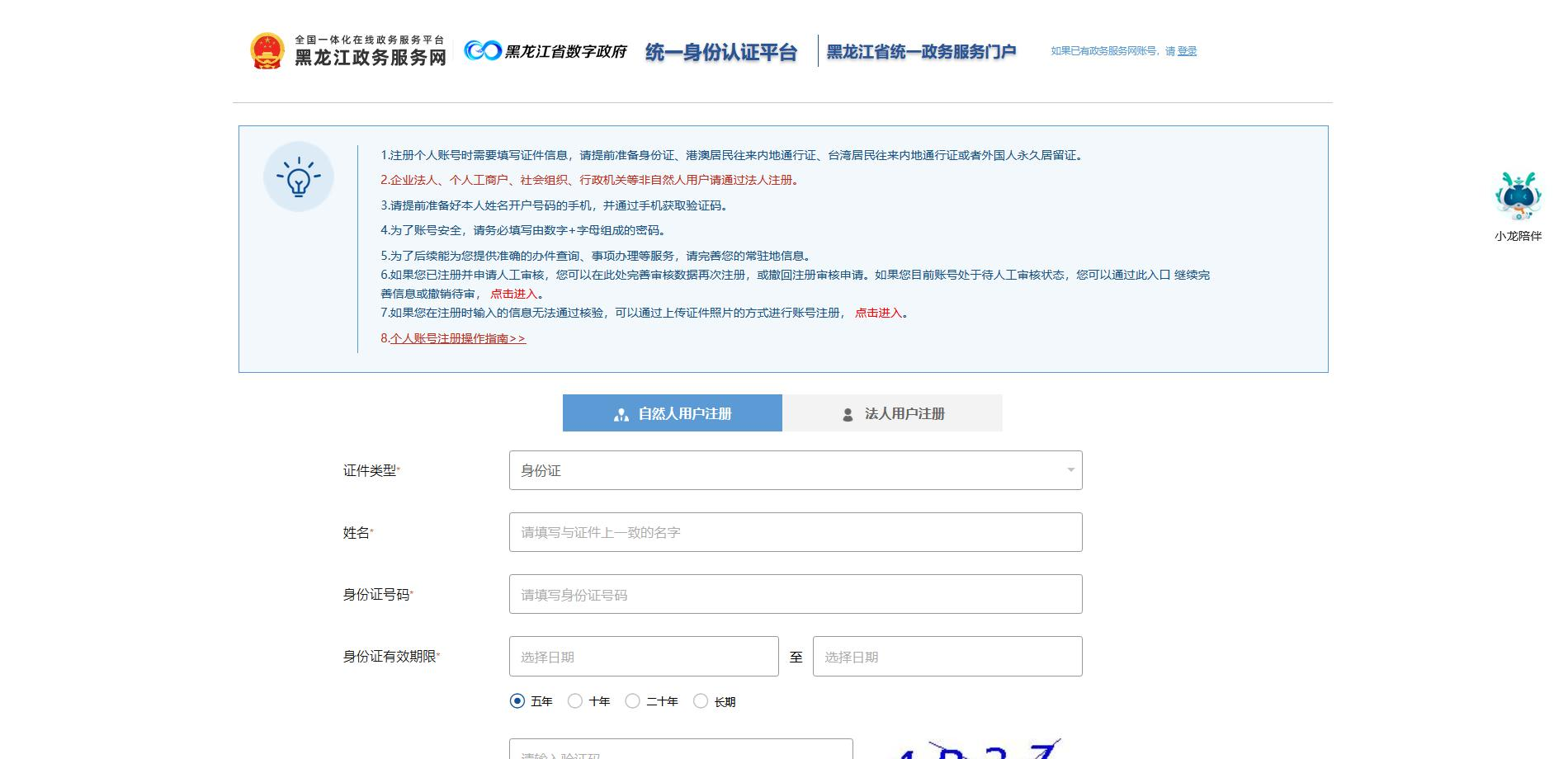Choose the 长期 validity radio option
This screenshot has width=1568, height=759.
tap(701, 701)
